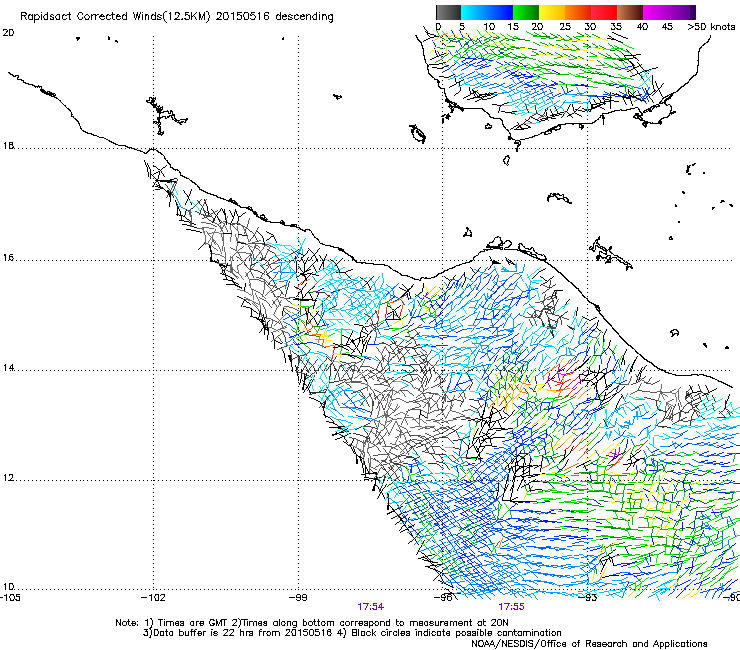
Task: Click the '16' latitude axis label
Action: tap(8, 258)
